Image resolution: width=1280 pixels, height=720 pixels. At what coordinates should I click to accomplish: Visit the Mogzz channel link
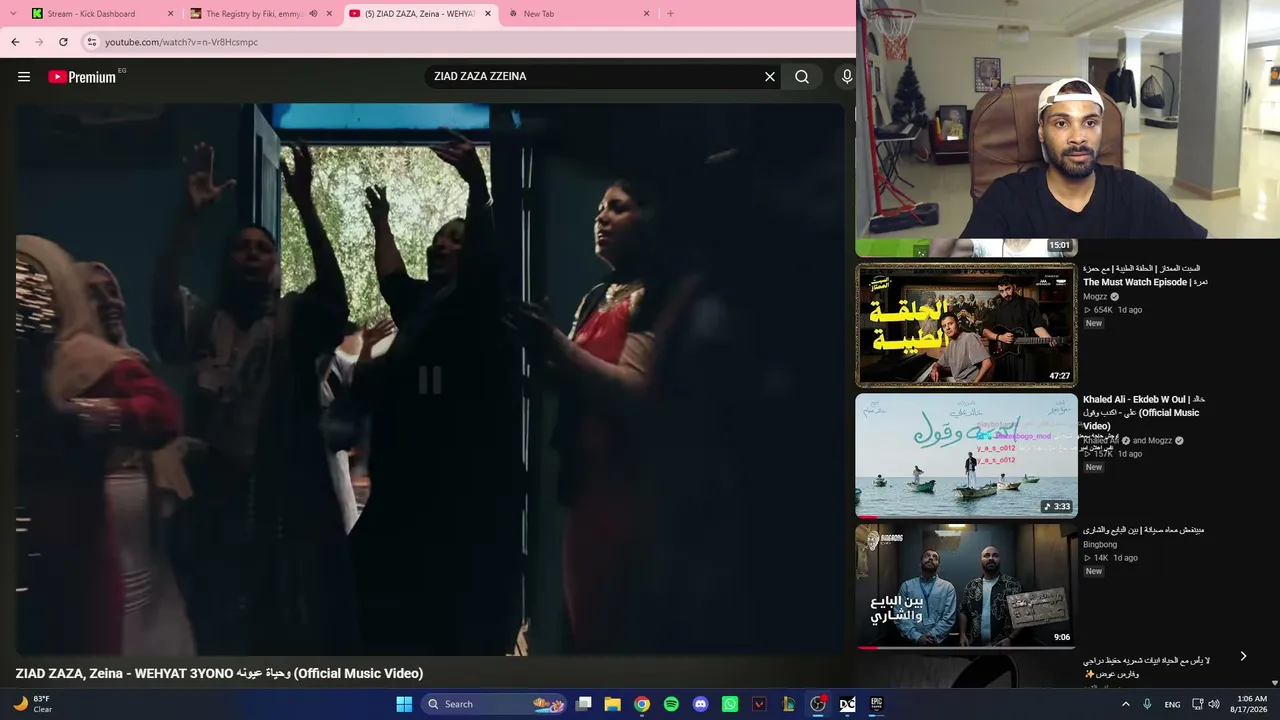click(1095, 297)
